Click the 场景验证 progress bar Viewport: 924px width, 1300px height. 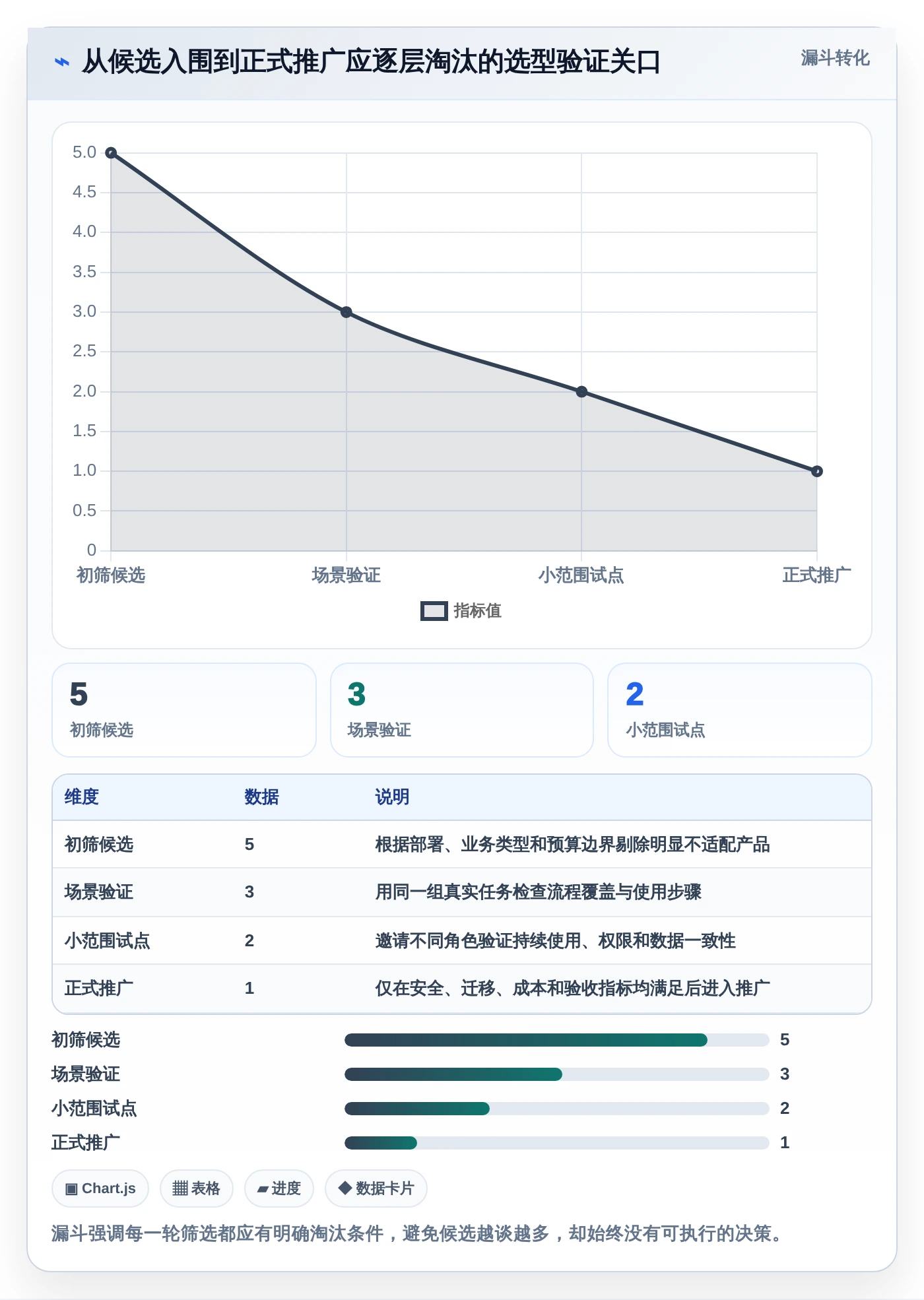click(556, 1074)
